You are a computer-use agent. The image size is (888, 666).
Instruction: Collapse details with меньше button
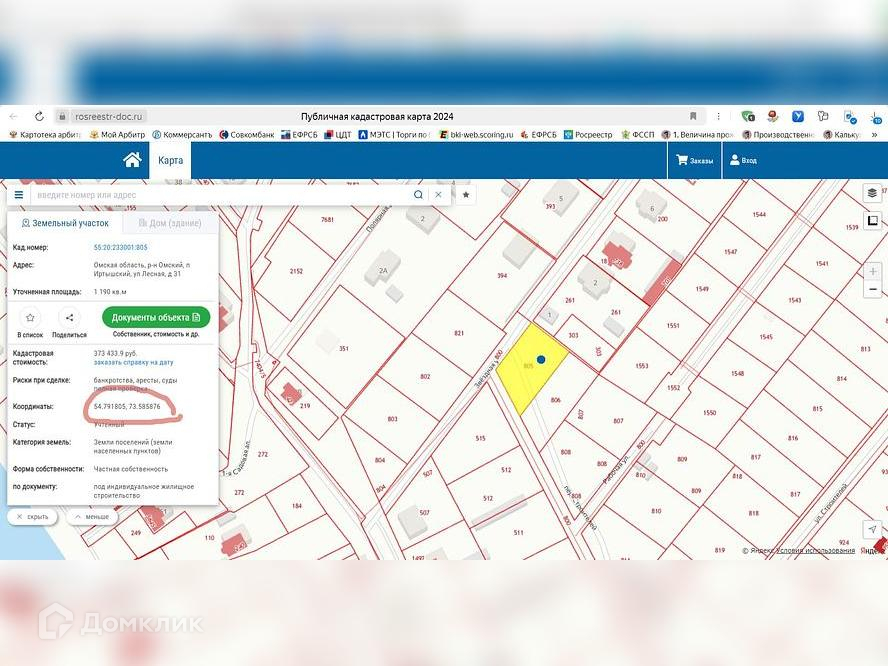click(92, 516)
